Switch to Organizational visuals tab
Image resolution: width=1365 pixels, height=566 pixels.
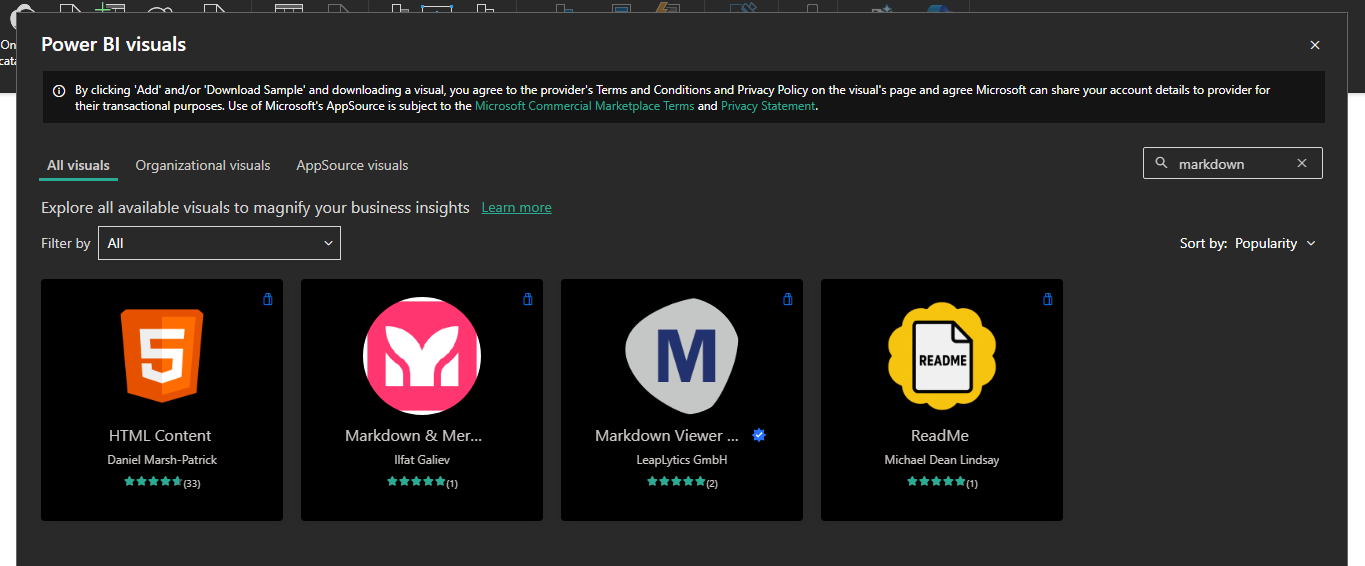(203, 165)
